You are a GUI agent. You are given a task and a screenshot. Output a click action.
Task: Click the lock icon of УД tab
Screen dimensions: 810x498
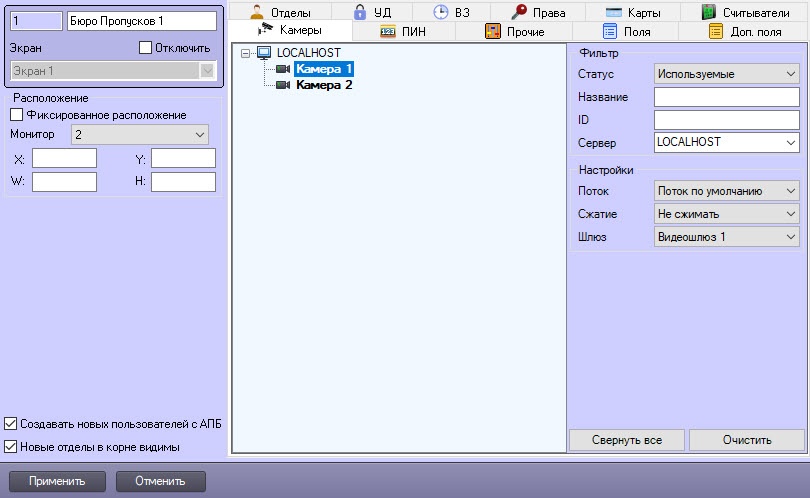pos(360,13)
